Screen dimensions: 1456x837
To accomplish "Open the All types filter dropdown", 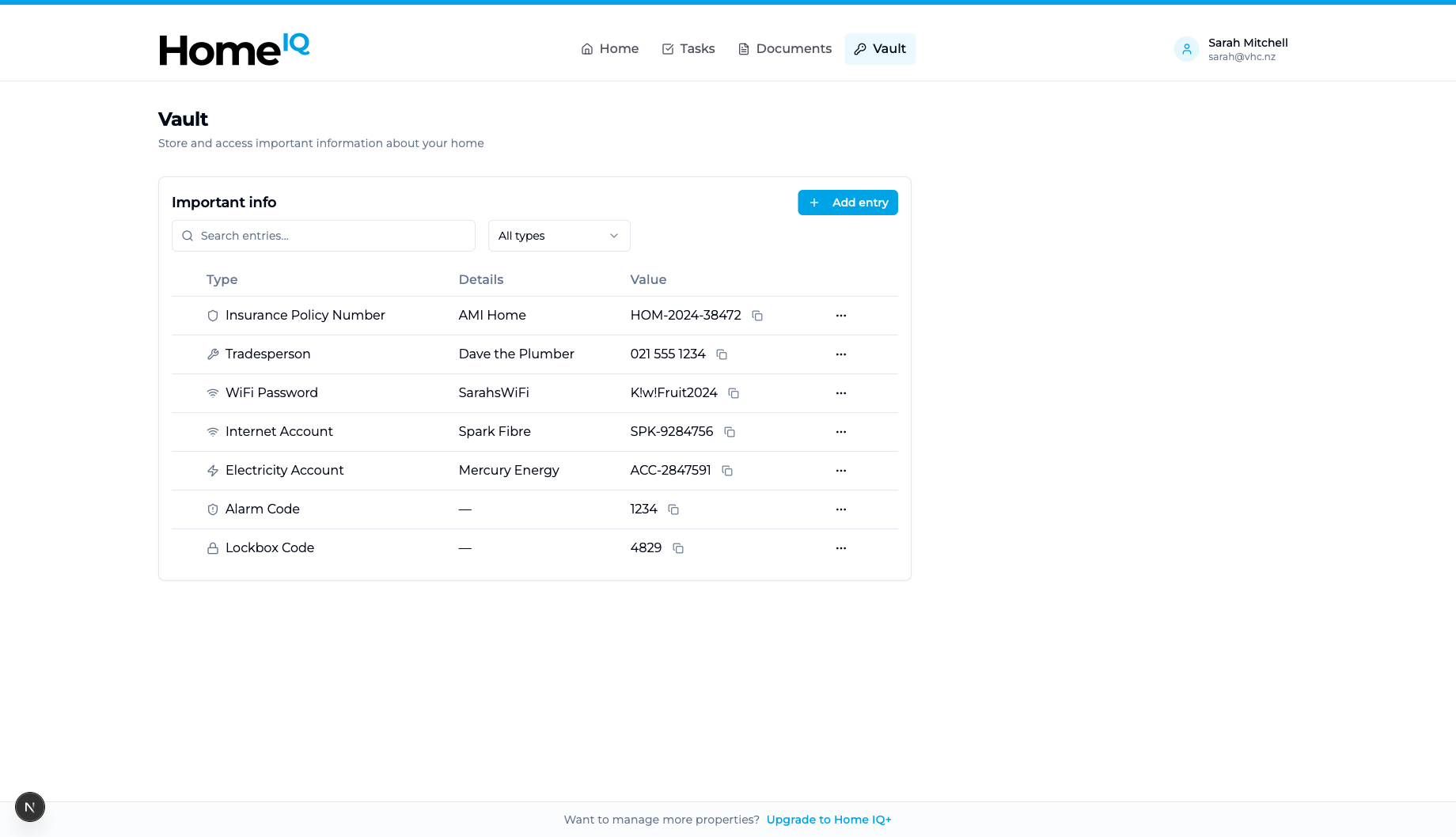I will tap(559, 236).
